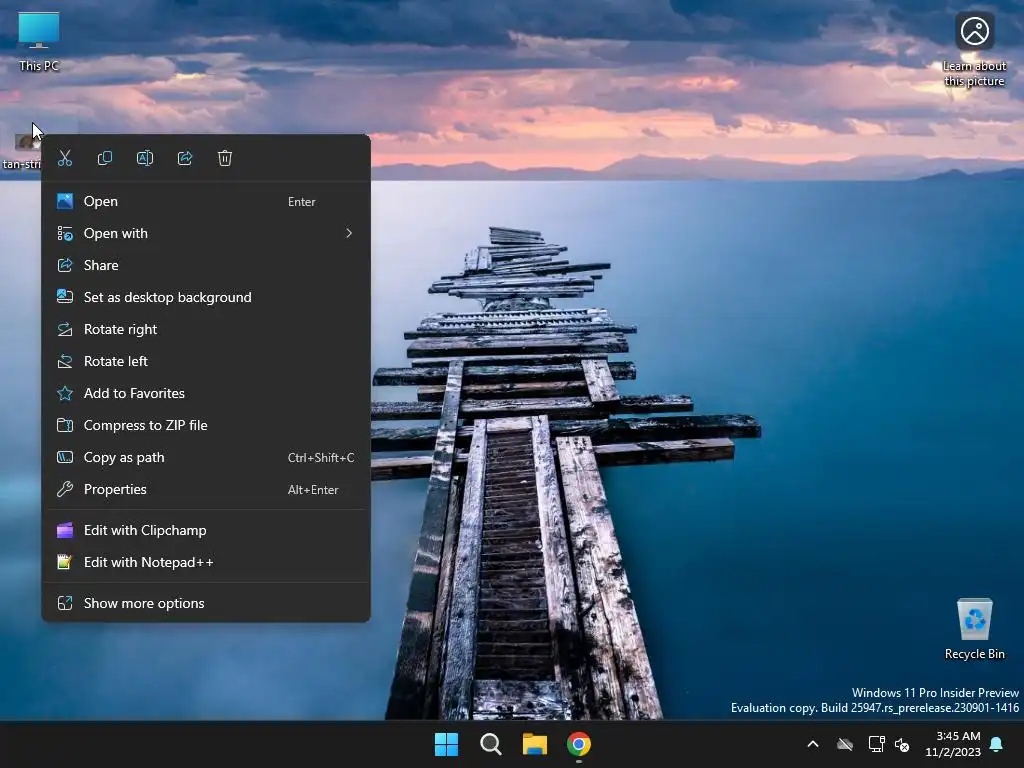1024x768 pixels.
Task: Open the Recycle Bin icon
Action: tap(974, 629)
